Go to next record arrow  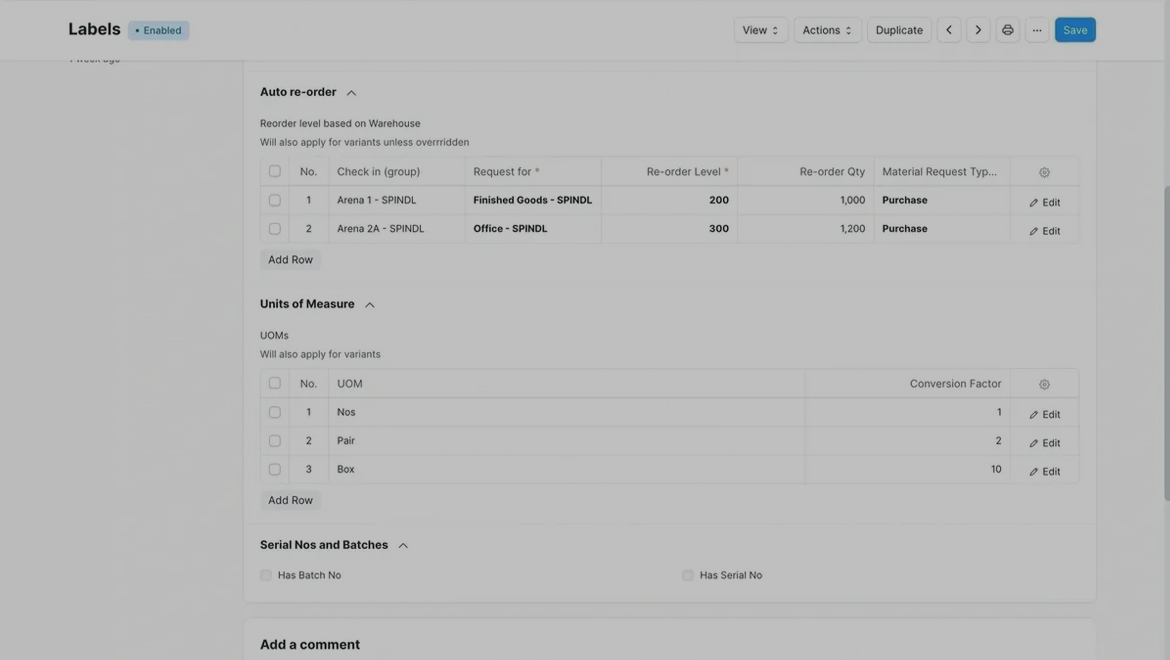pyautogui.click(x=978, y=30)
